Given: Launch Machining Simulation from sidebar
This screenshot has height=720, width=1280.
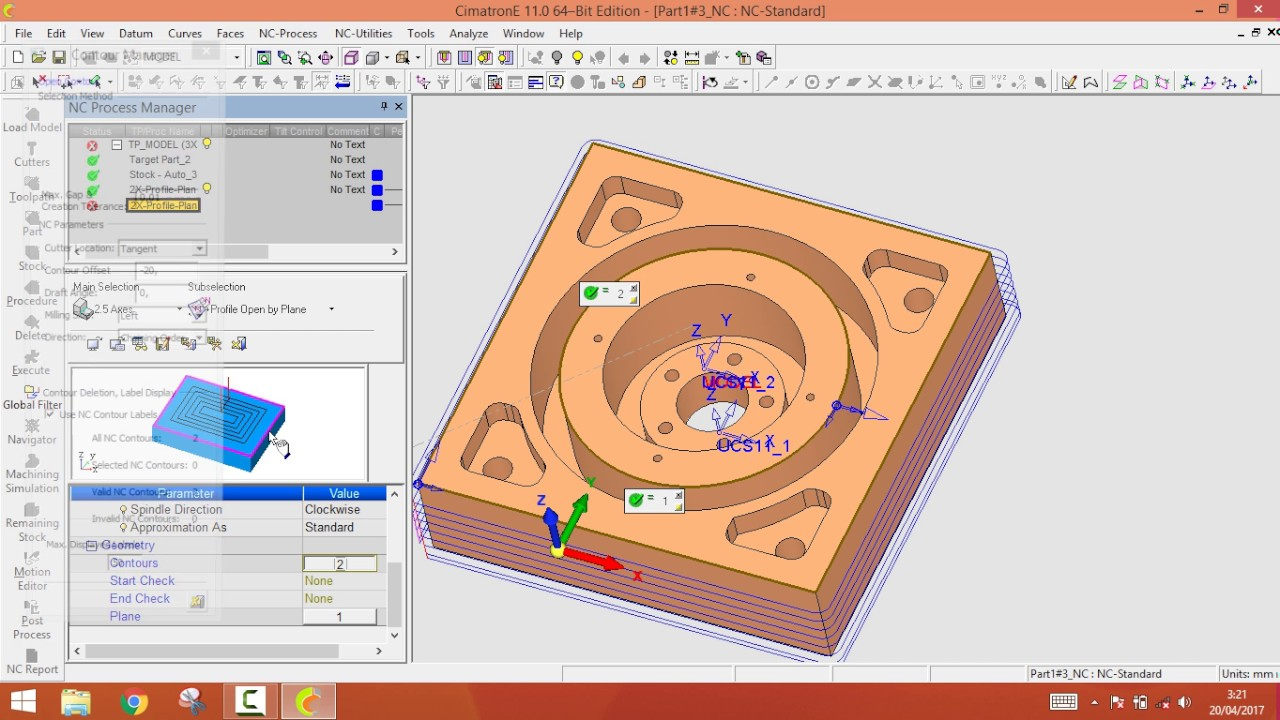Looking at the screenshot, I should pos(32,473).
